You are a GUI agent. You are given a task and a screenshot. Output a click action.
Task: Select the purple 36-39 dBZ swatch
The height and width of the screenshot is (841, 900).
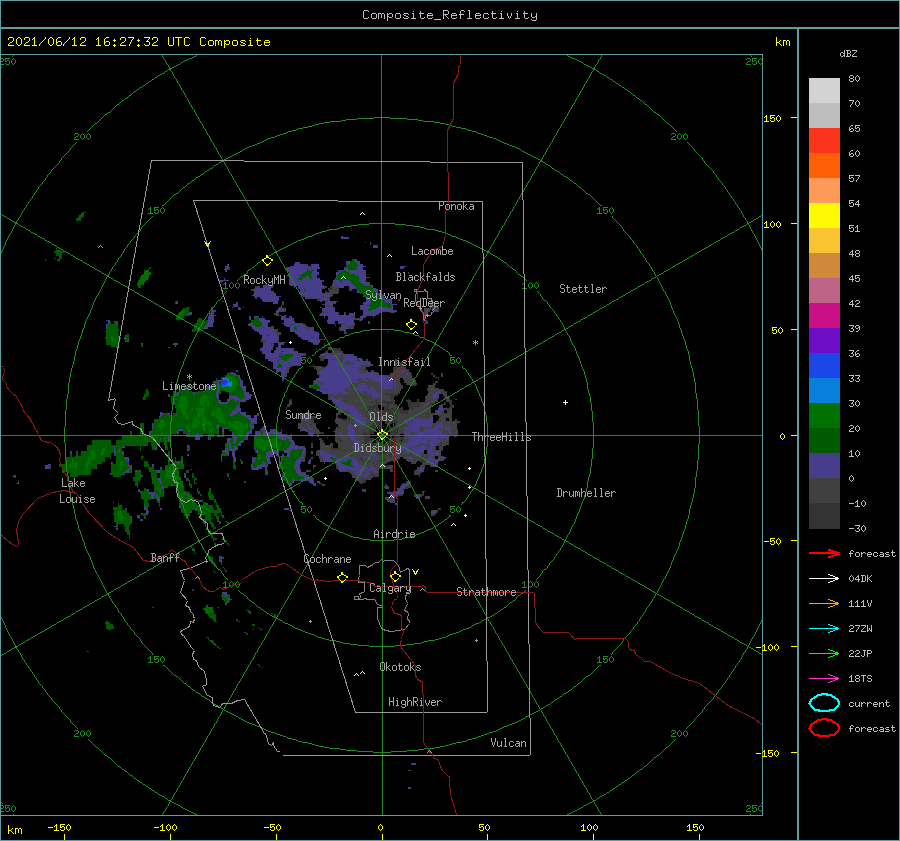824,340
